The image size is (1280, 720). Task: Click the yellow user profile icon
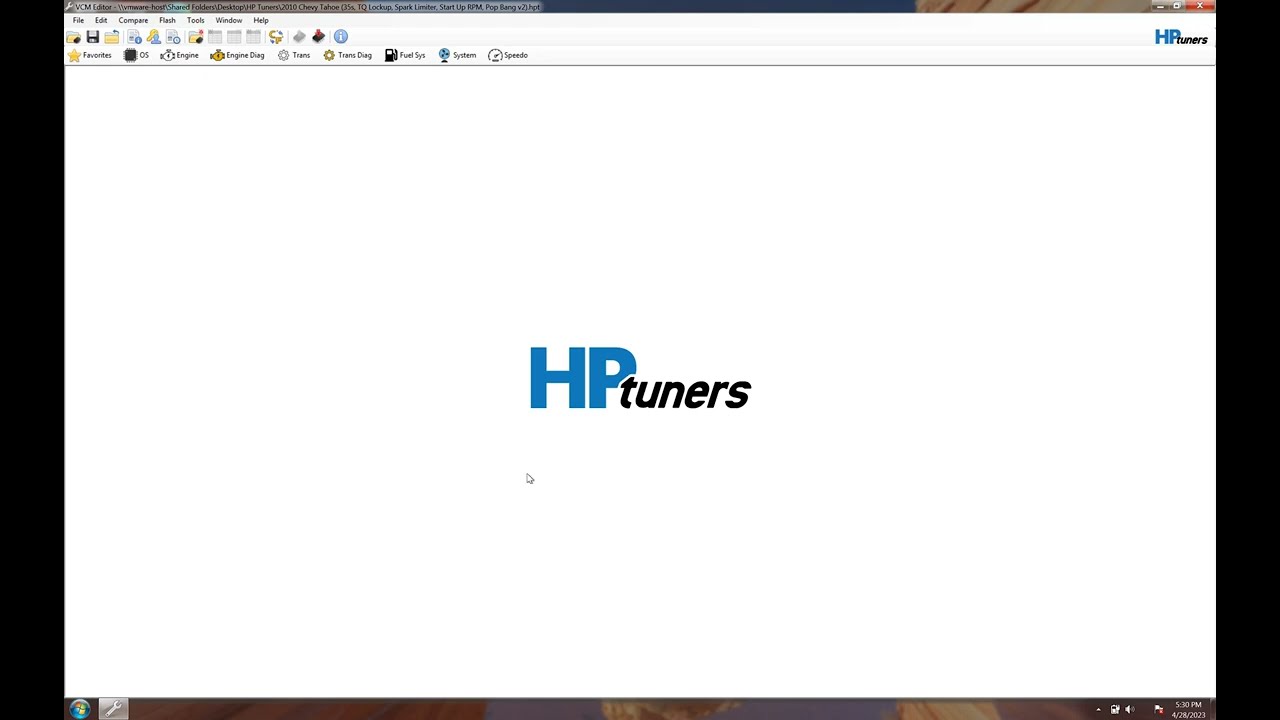(153, 37)
